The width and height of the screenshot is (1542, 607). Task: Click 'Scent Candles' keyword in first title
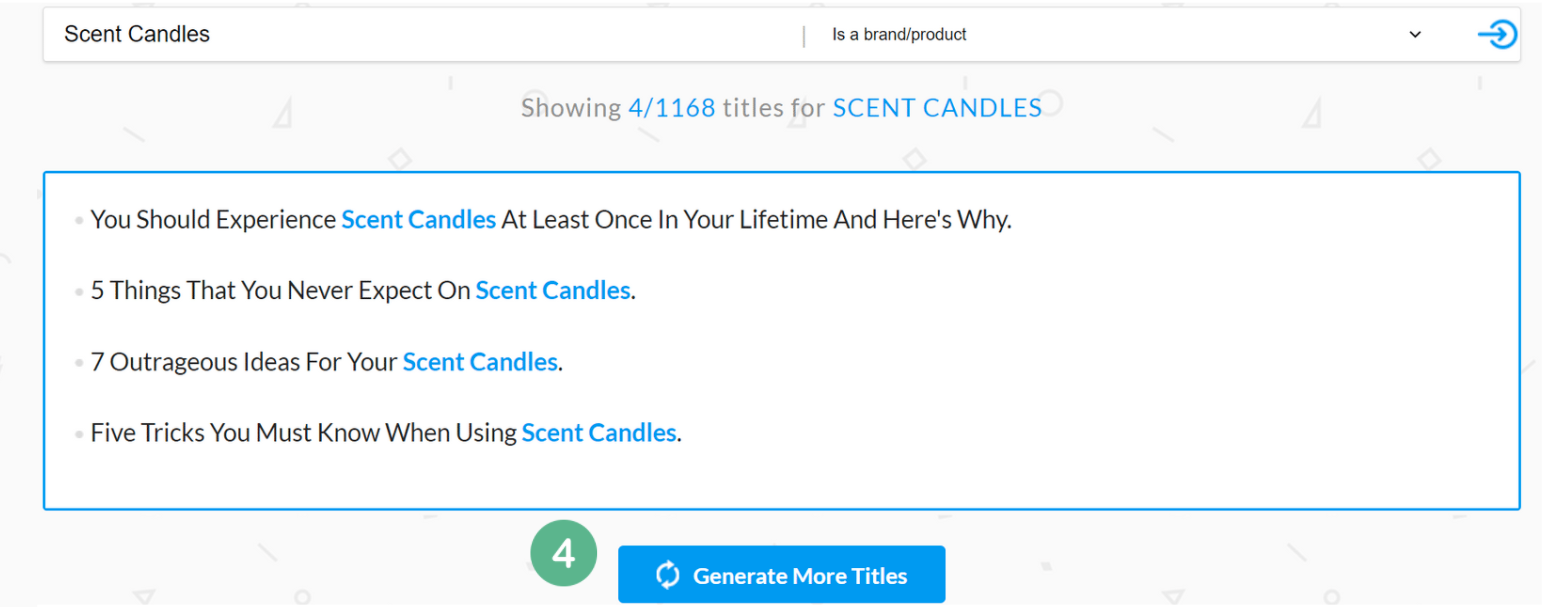pyautogui.click(x=418, y=220)
